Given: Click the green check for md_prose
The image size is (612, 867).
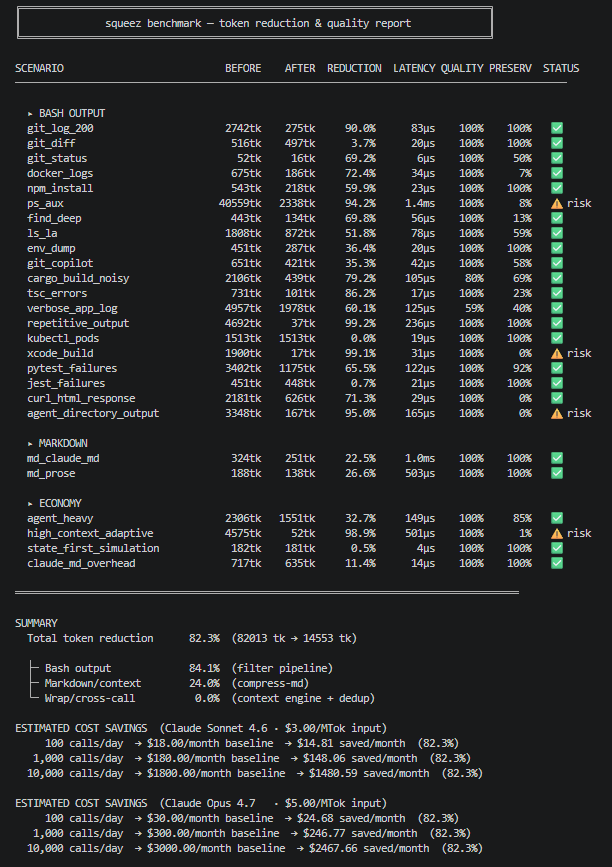Looking at the screenshot, I should point(557,473).
